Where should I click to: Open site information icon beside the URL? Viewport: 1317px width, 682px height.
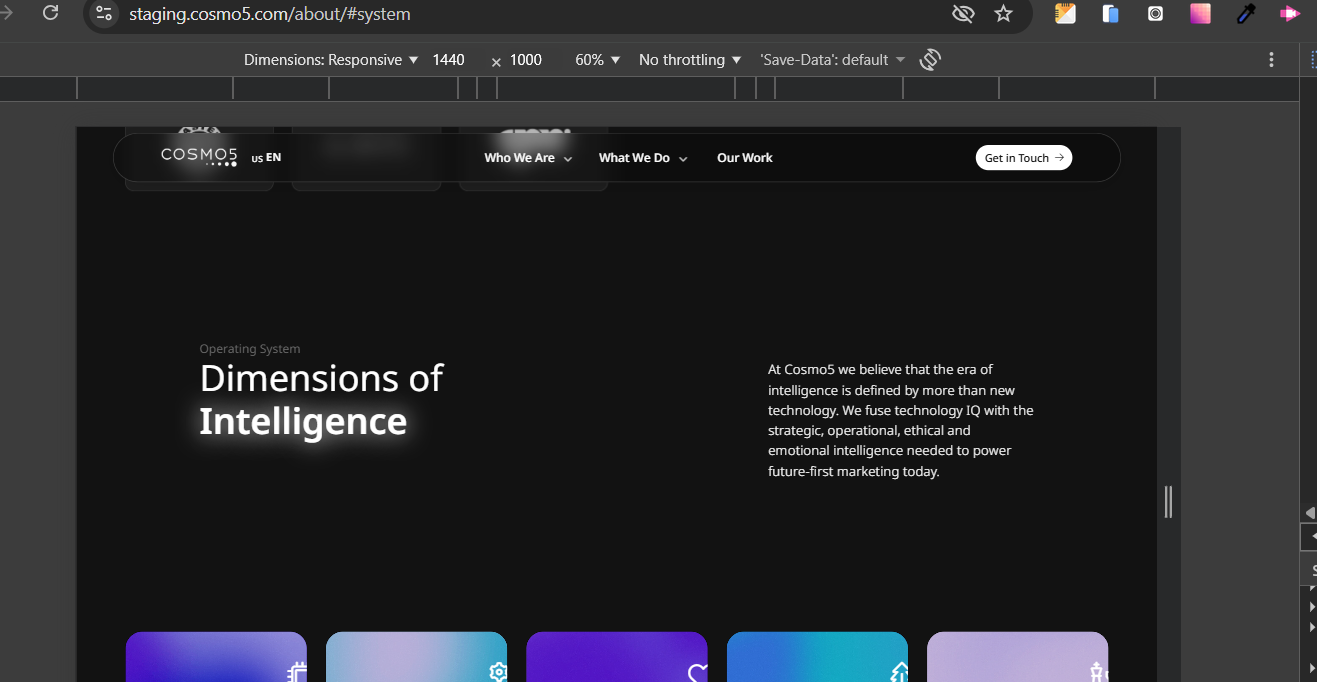pos(104,14)
